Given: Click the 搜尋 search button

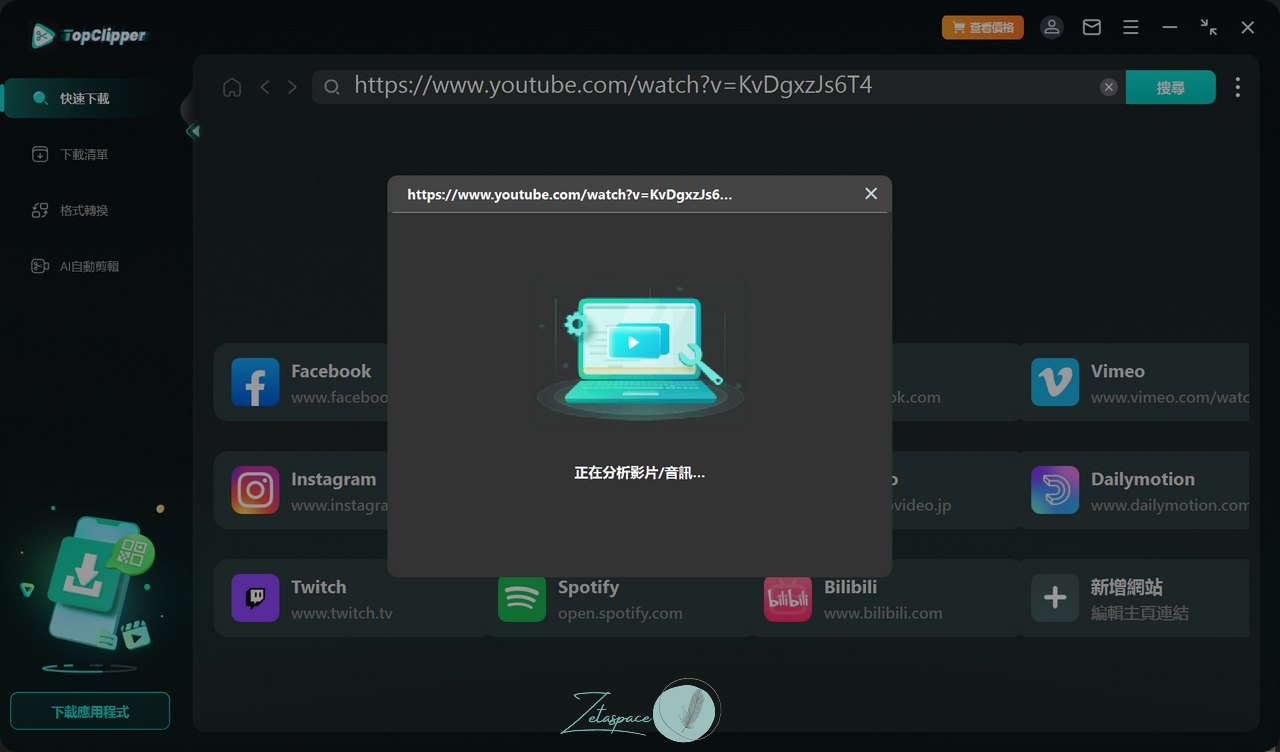Looking at the screenshot, I should pos(1170,87).
